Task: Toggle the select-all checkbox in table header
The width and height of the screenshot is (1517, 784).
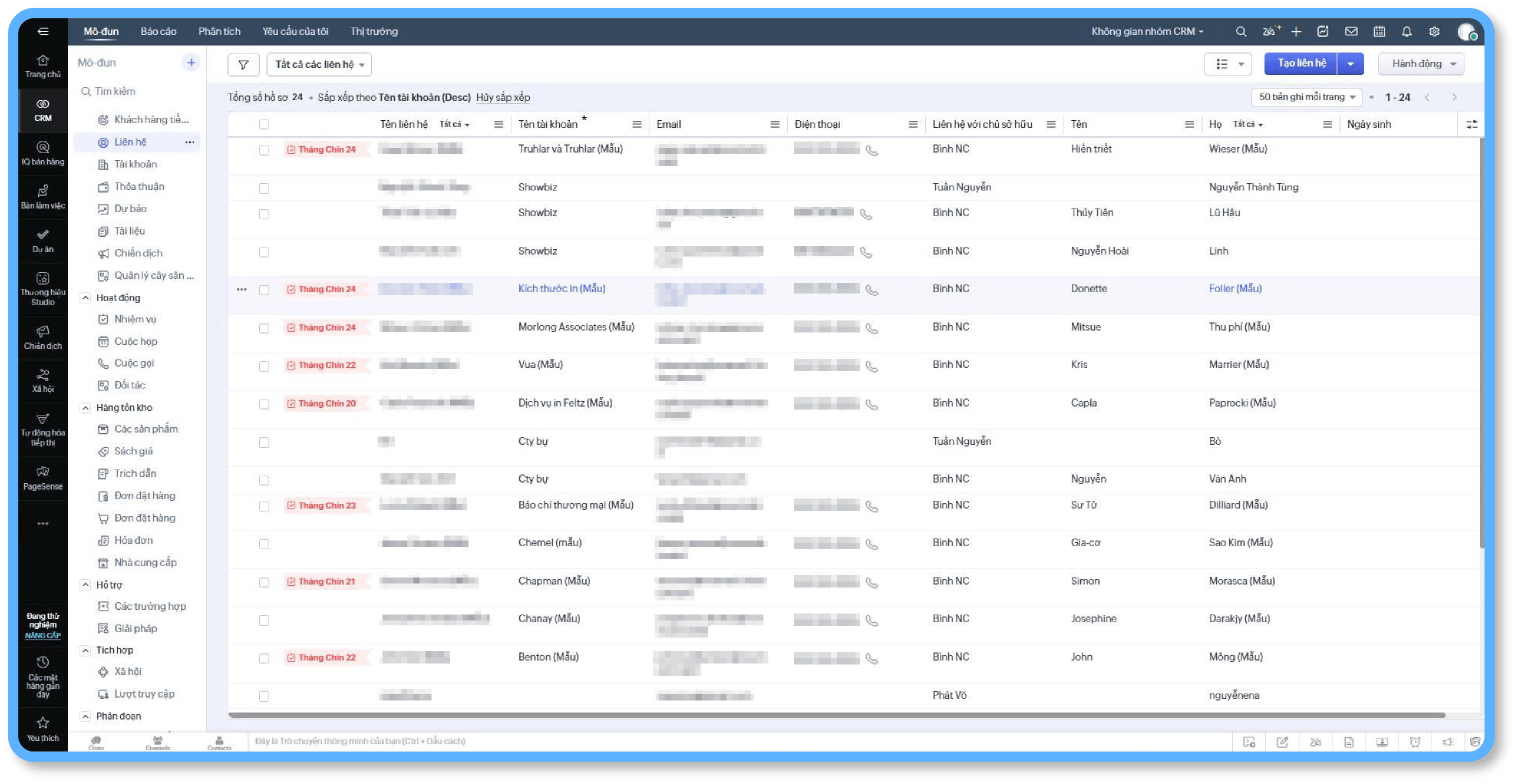Action: [264, 124]
